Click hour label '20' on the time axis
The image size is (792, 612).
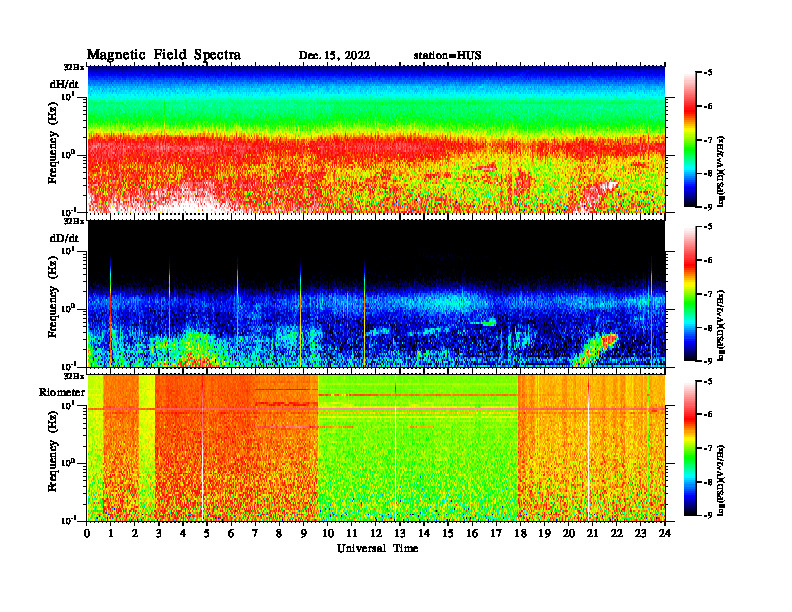pyautogui.click(x=568, y=534)
